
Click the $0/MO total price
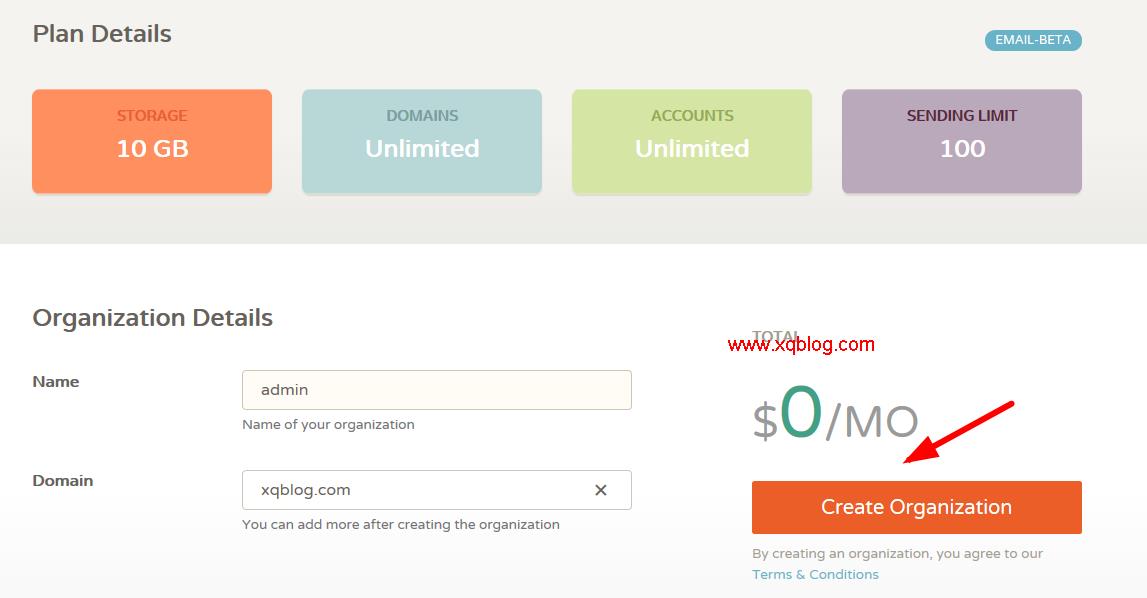tap(835, 415)
